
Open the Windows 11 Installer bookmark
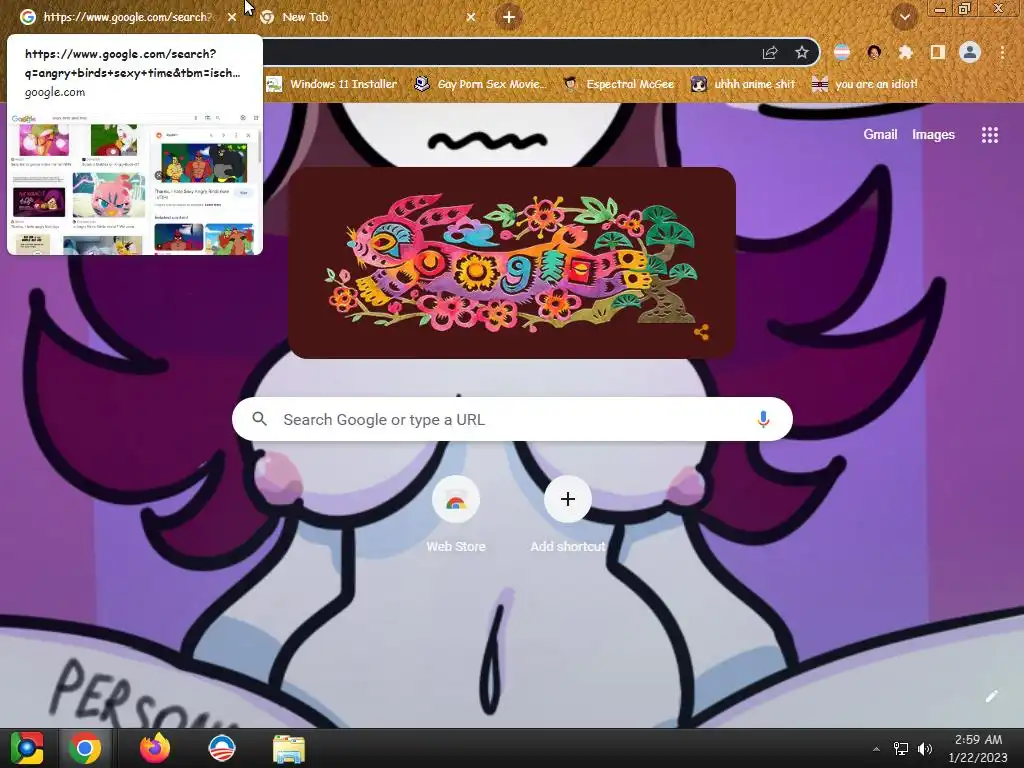click(x=332, y=84)
